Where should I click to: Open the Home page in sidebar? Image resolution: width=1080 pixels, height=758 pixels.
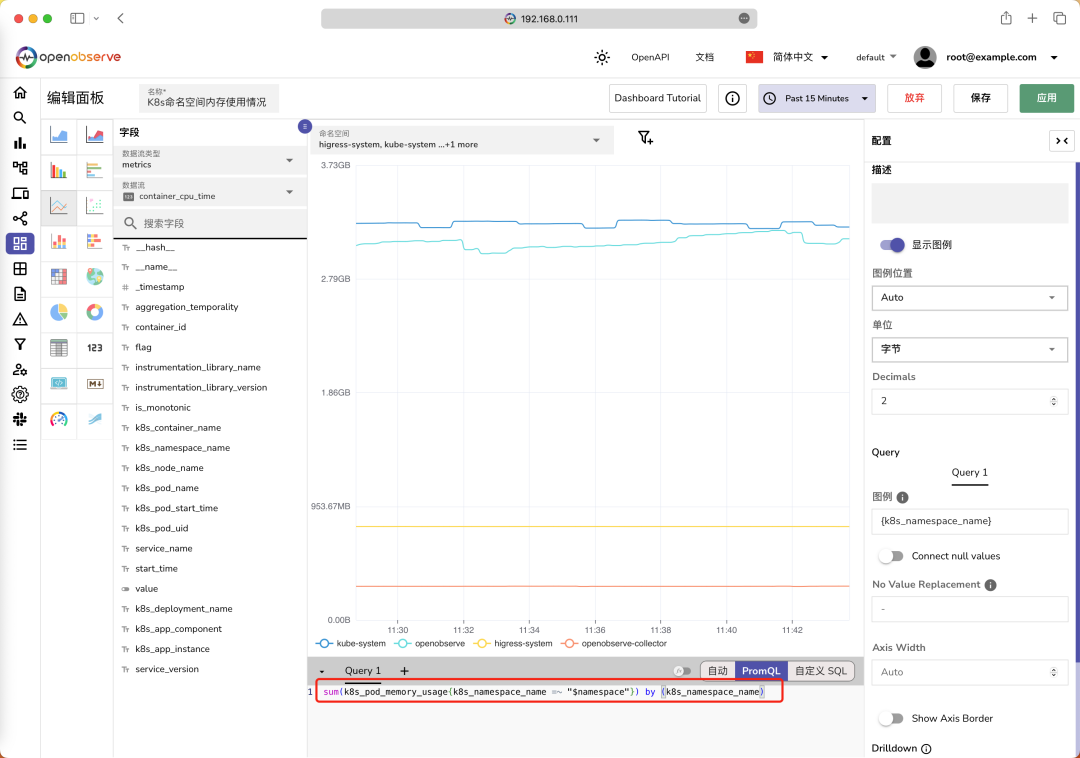click(20, 92)
